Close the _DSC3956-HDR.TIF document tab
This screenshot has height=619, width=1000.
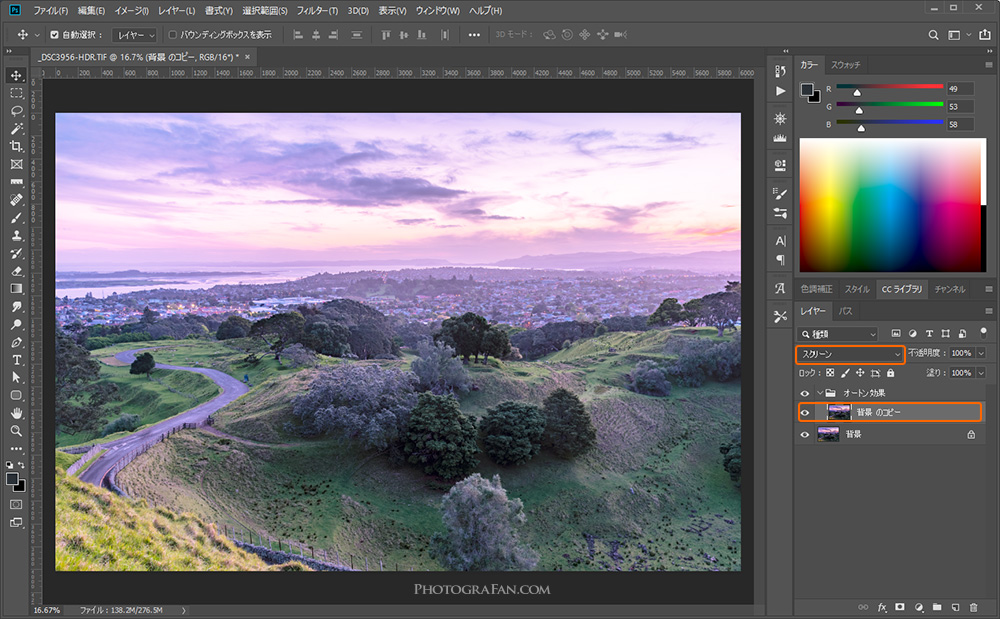tap(247, 57)
